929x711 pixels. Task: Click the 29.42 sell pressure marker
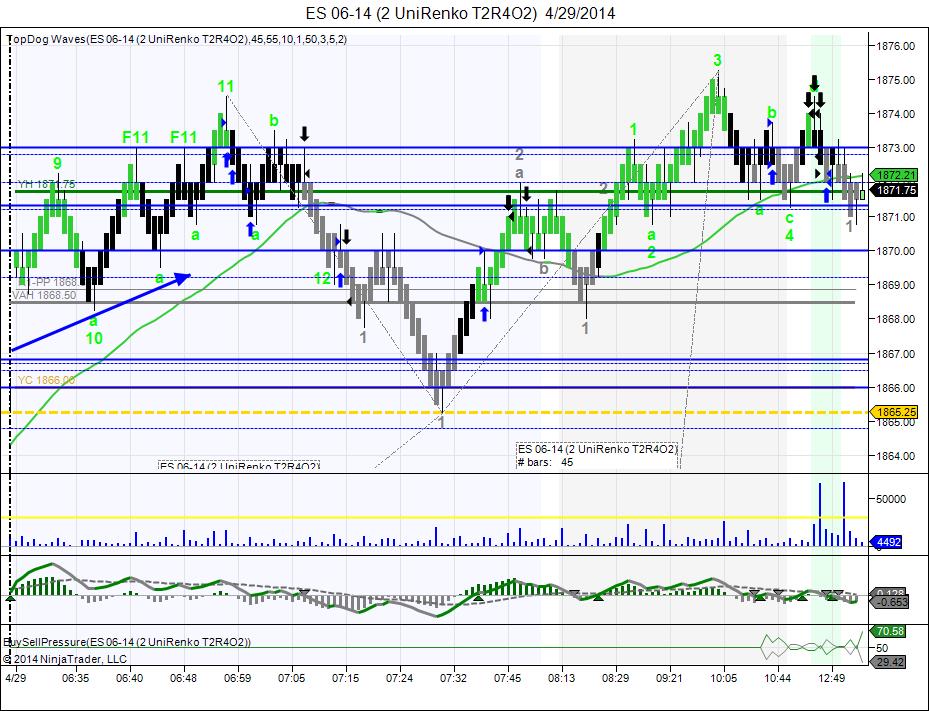pos(888,662)
